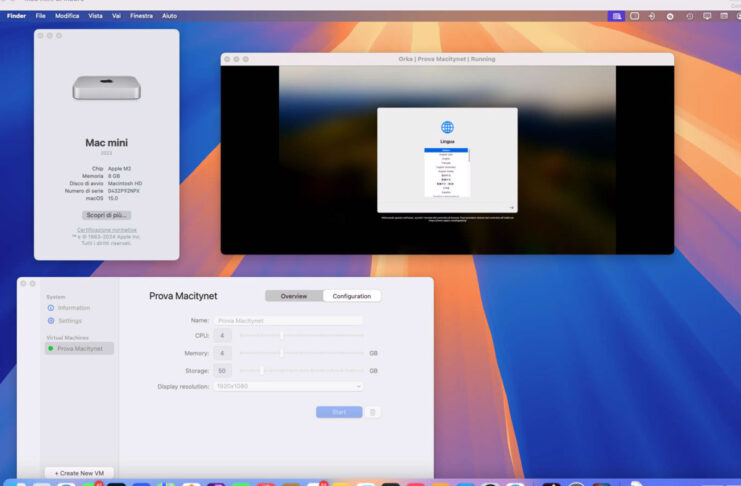Click the Mac mini title in About window
Screen dimensions: 741x486
106,143
